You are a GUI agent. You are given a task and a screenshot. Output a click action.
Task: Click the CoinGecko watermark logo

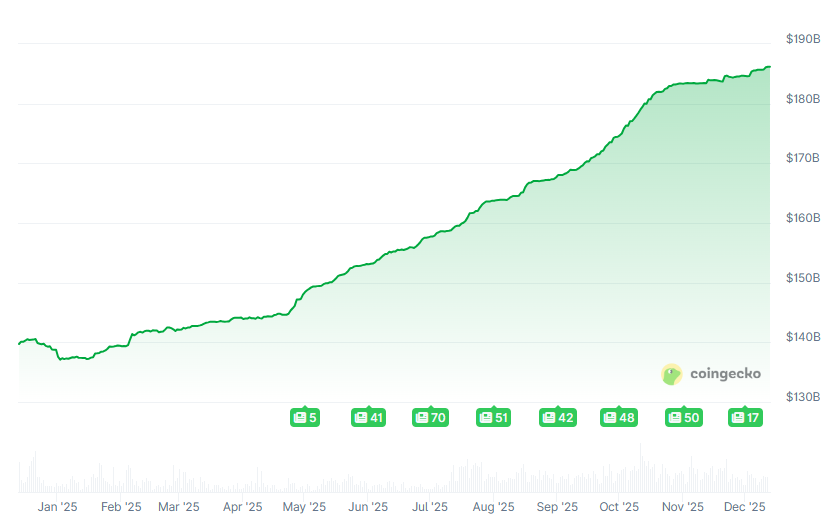pos(712,374)
